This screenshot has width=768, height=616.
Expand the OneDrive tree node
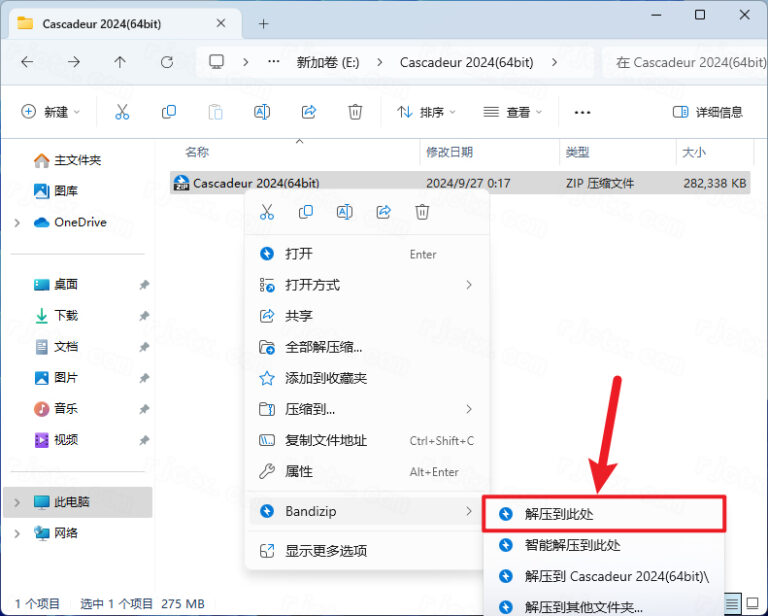(17, 222)
